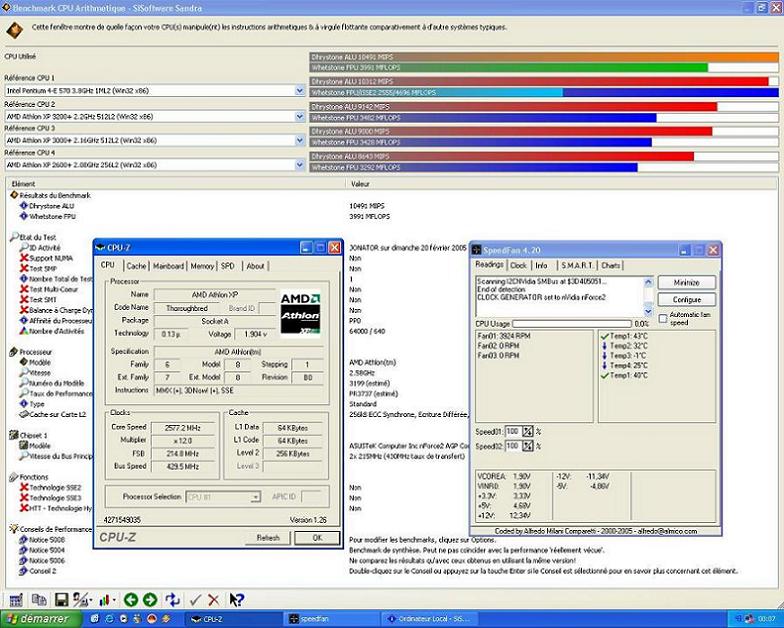The width and height of the screenshot is (784, 628).
Task: Select the Fan01: 3924 RPM reading
Action: click(504, 336)
